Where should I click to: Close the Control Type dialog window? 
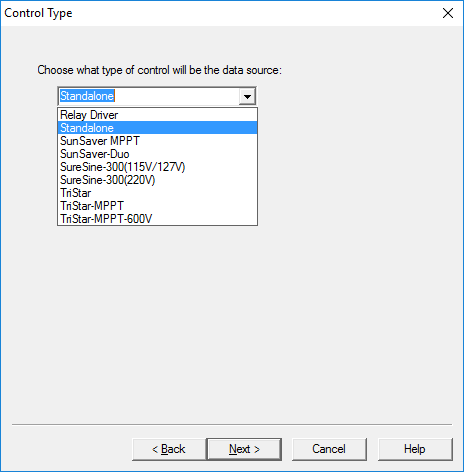448,13
